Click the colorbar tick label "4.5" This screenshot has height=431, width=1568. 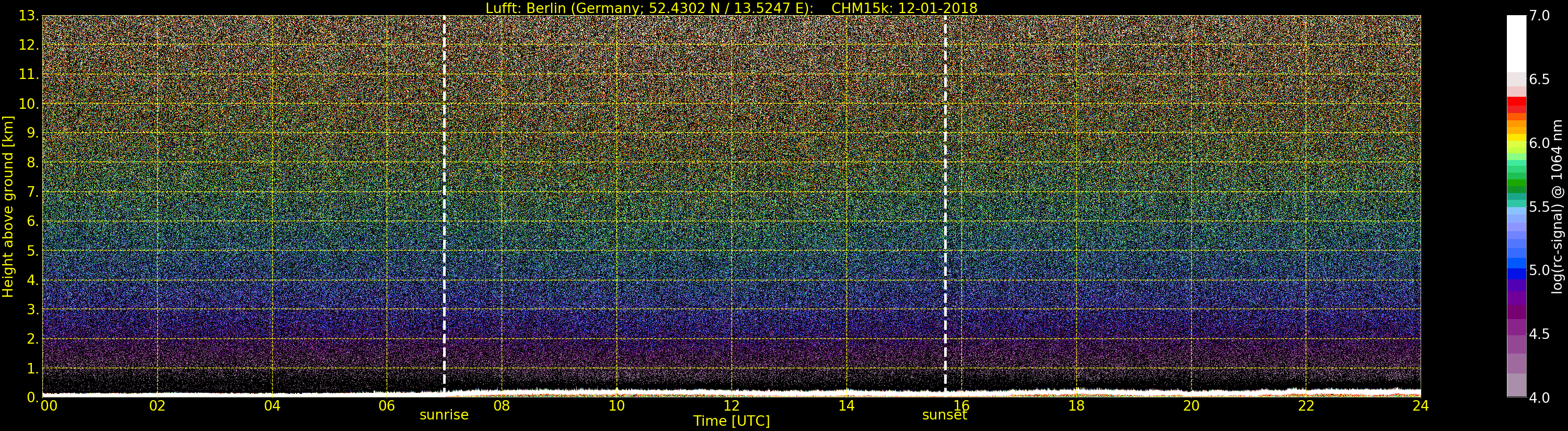pos(1539,334)
